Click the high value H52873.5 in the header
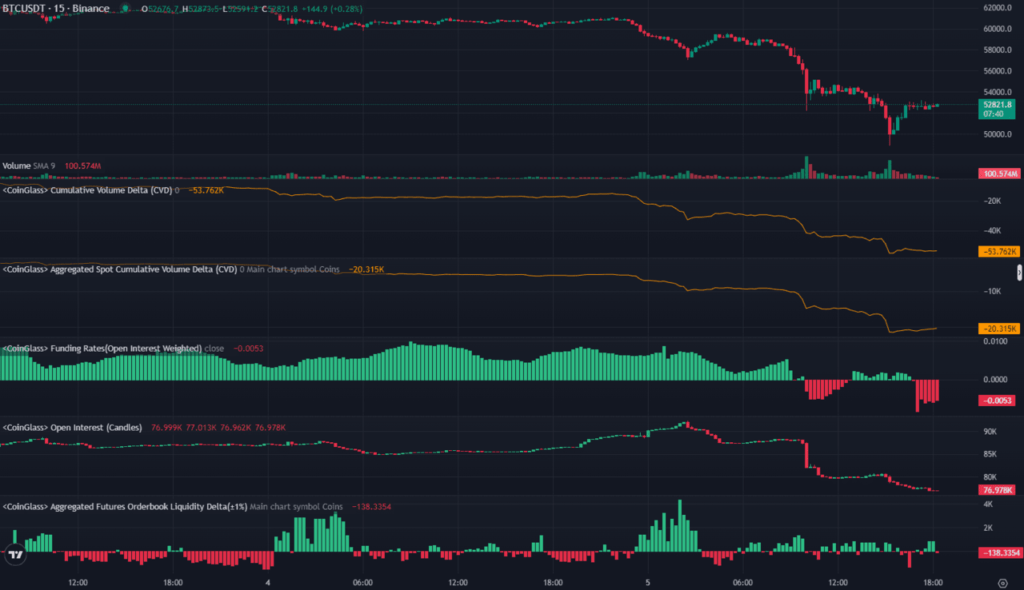 [200, 9]
